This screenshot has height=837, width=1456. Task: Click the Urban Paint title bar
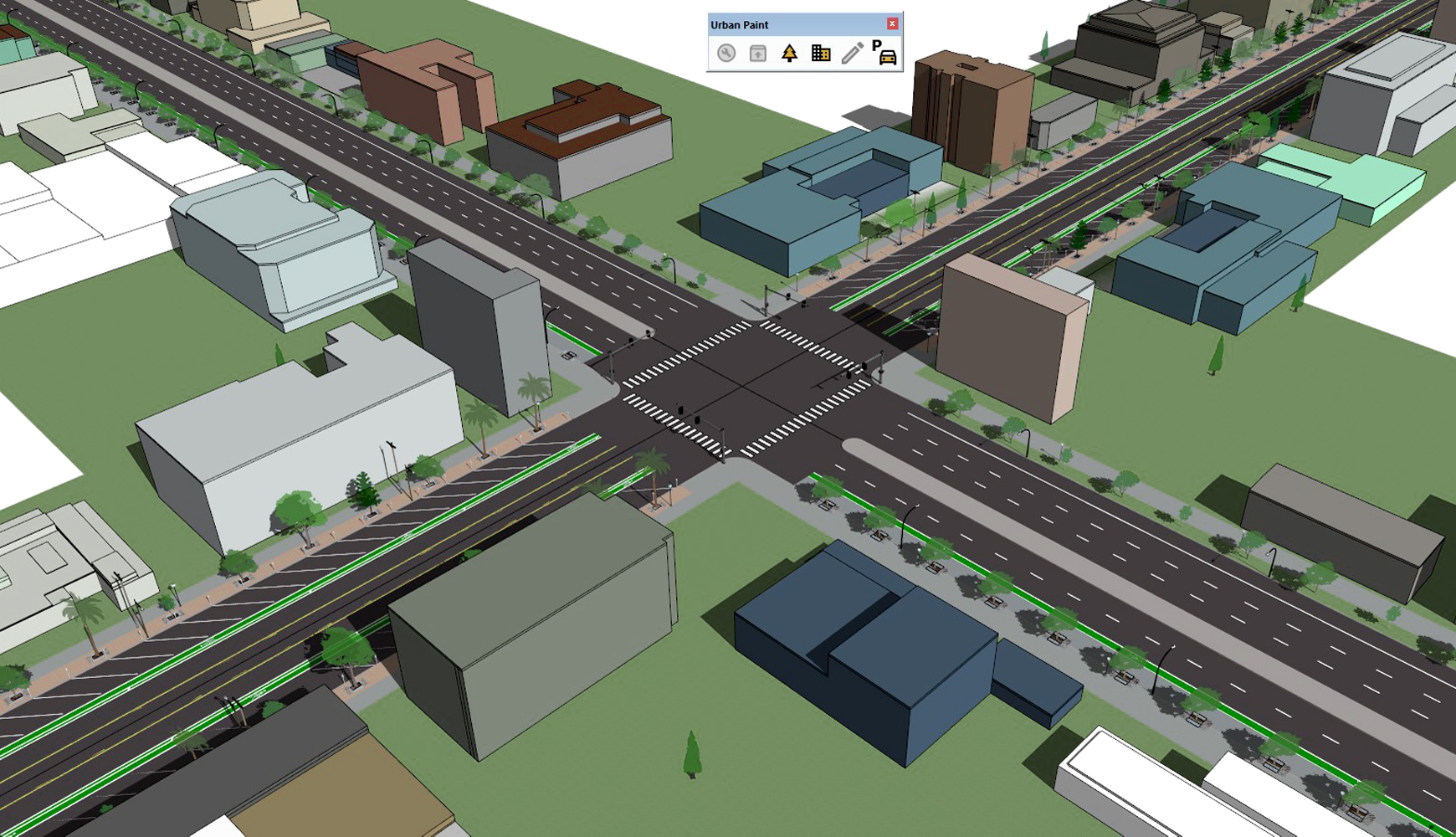click(787, 24)
